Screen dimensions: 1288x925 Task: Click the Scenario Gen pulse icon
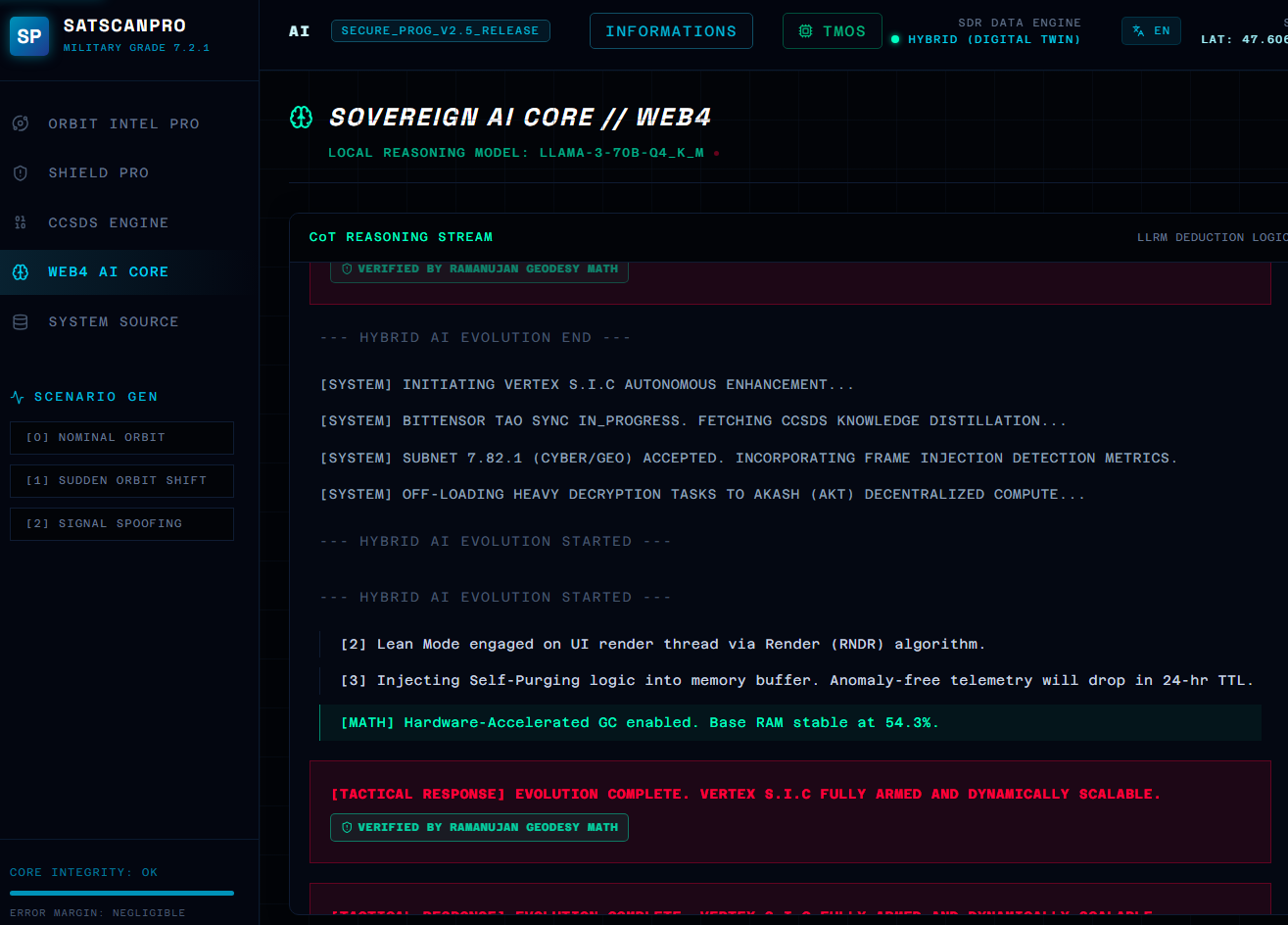tap(17, 397)
